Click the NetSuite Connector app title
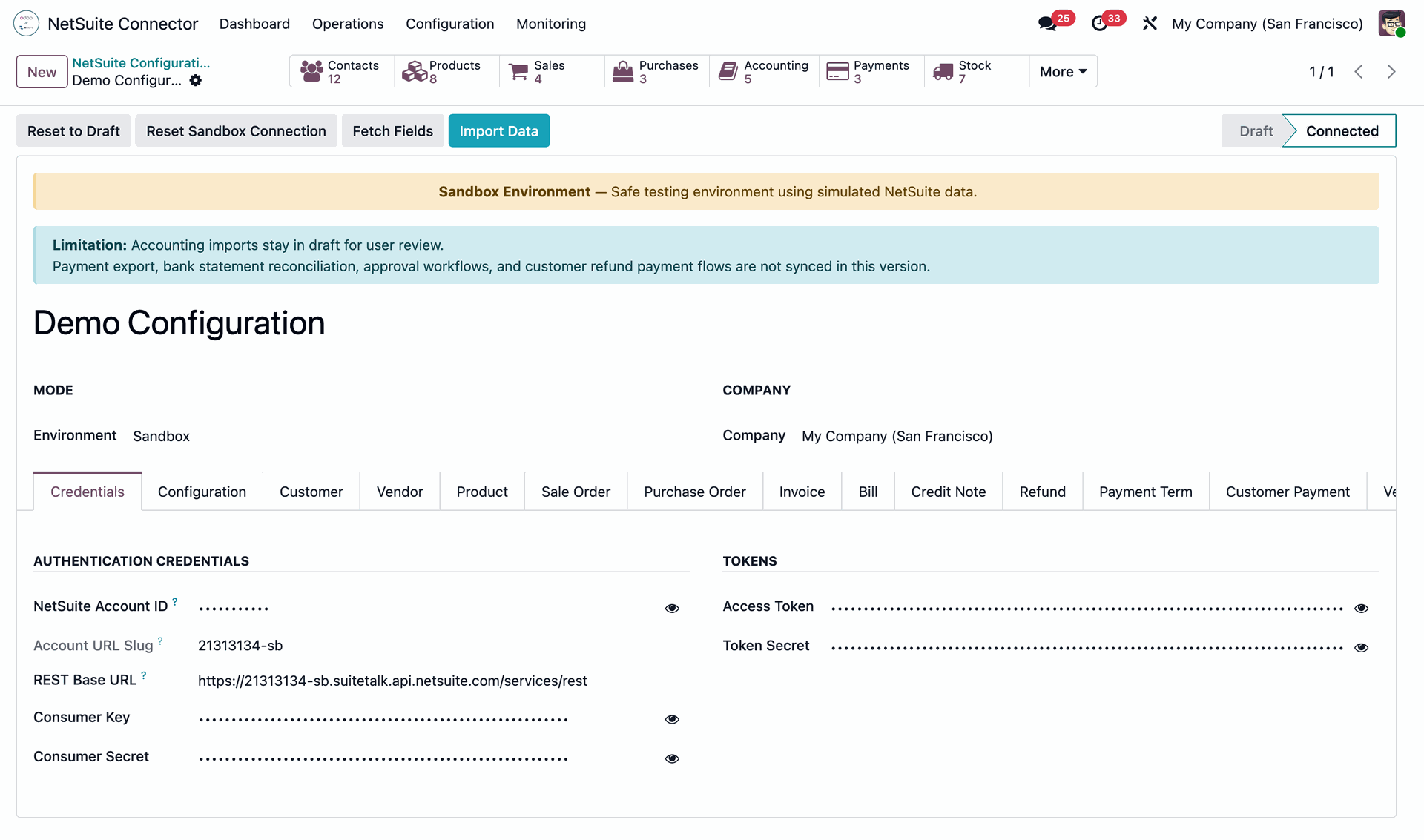 pos(122,24)
